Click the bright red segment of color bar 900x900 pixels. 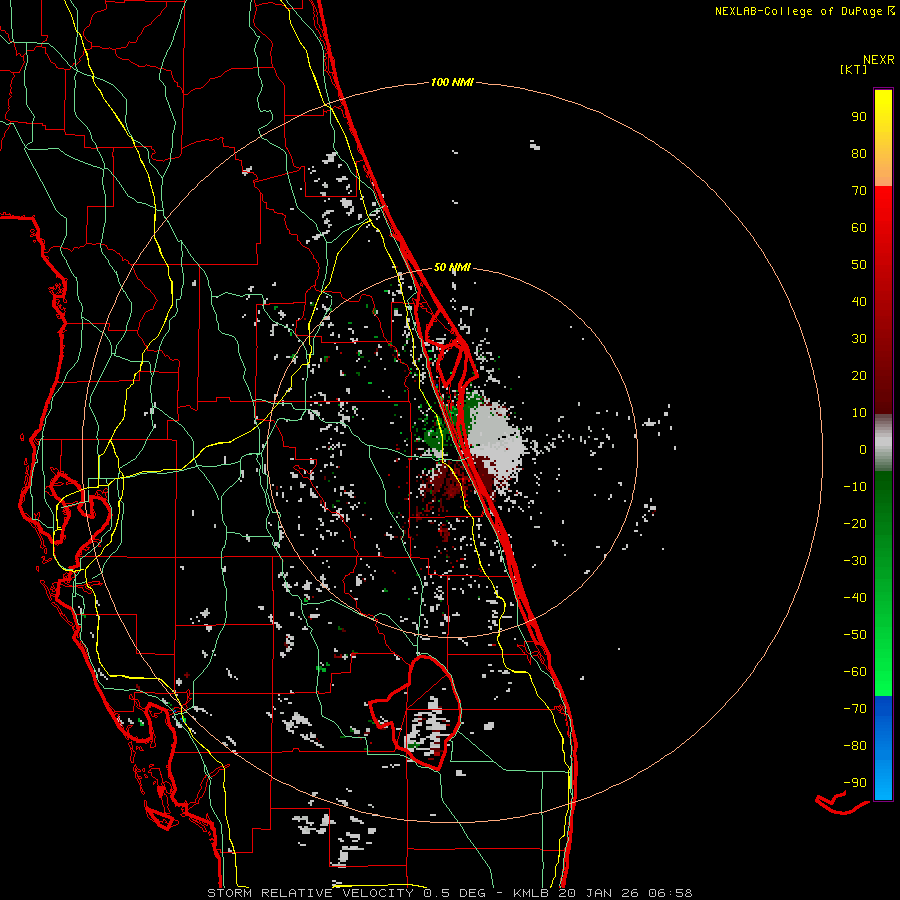click(x=883, y=241)
